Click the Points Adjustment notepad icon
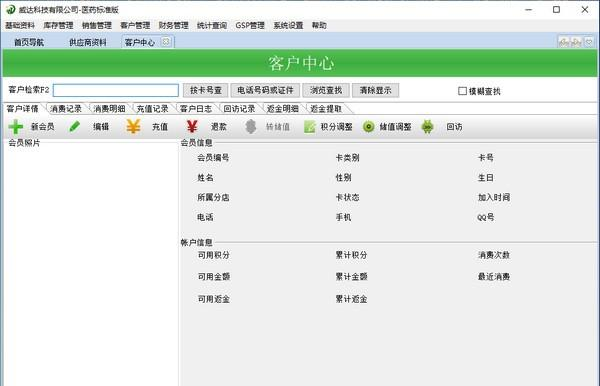The width and height of the screenshot is (600, 386). pos(310,127)
